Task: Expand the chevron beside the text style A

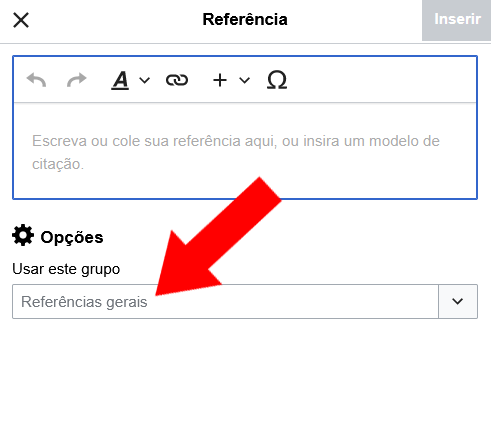Action: coord(144,80)
